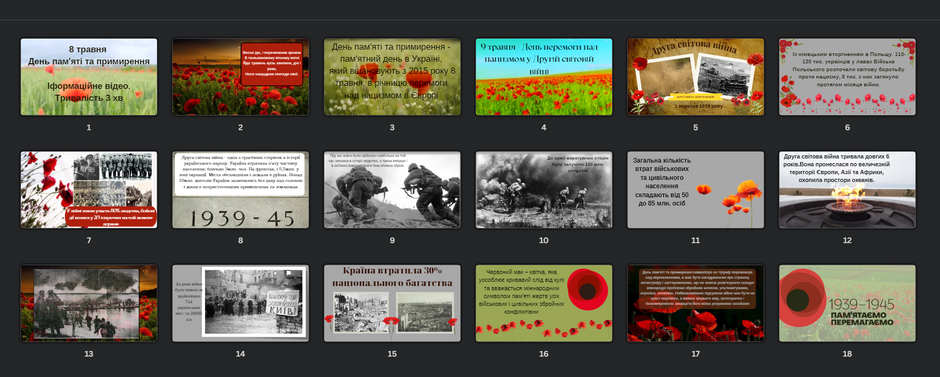Select slide 8 showing '1939 - 45'
Screen dimensions: 940x377
pos(240,190)
